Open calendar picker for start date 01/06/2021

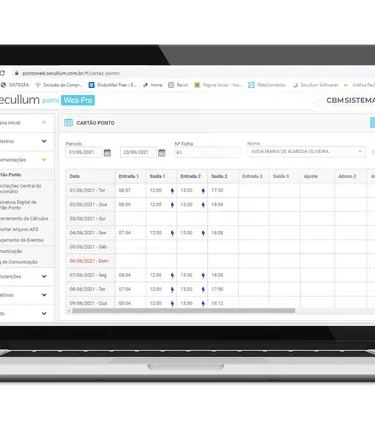[x=107, y=153]
